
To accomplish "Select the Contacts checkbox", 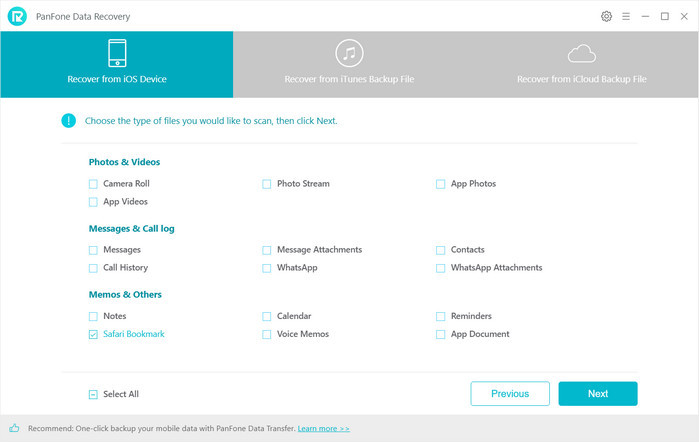I will [x=441, y=250].
